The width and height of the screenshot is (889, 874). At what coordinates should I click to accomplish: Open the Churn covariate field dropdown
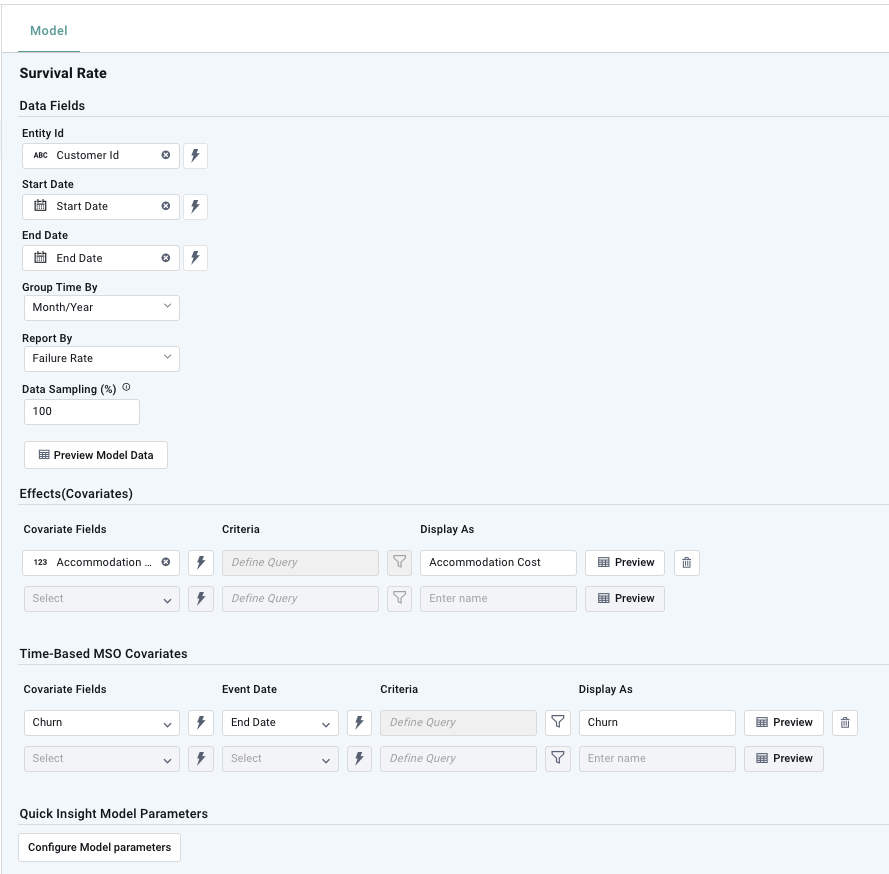coord(101,722)
